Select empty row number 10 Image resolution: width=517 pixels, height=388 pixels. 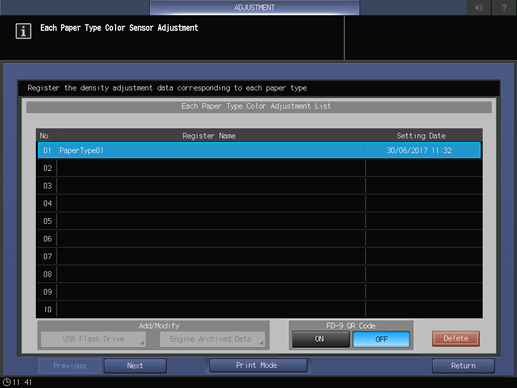tap(259, 309)
